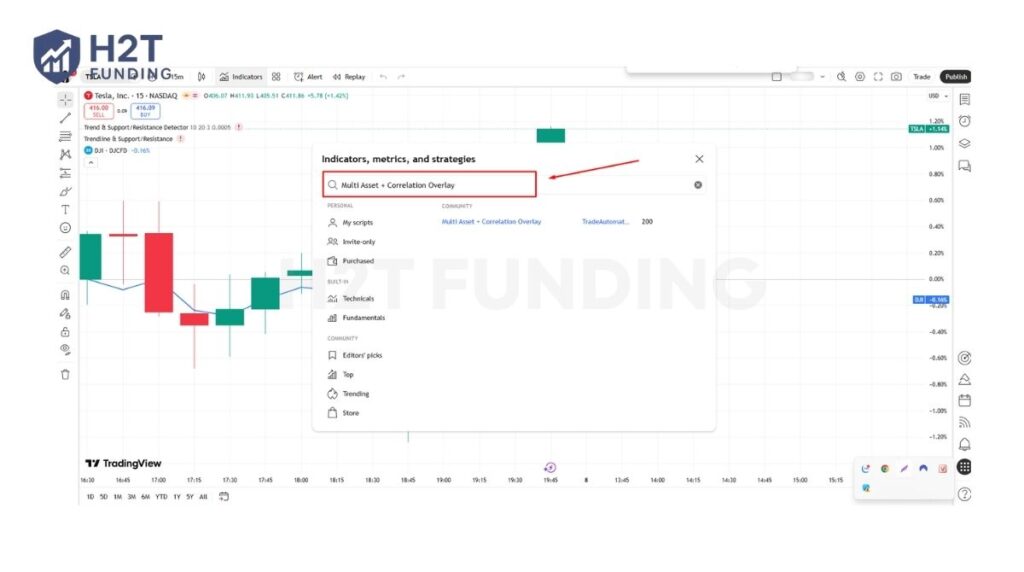Select Purchased category

(351, 261)
